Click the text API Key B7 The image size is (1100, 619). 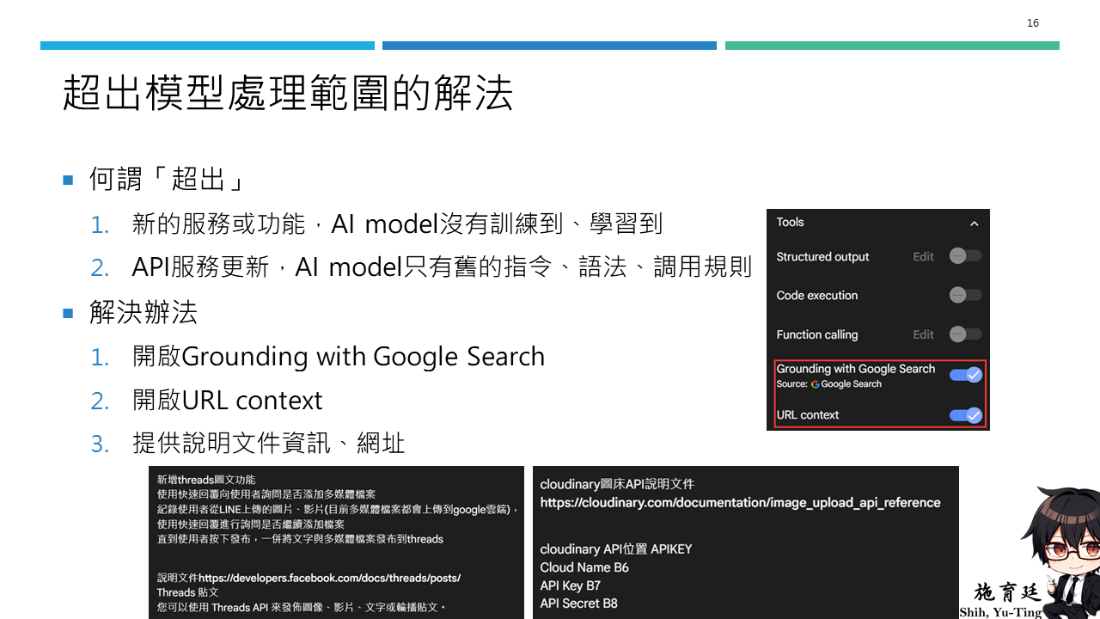570,585
